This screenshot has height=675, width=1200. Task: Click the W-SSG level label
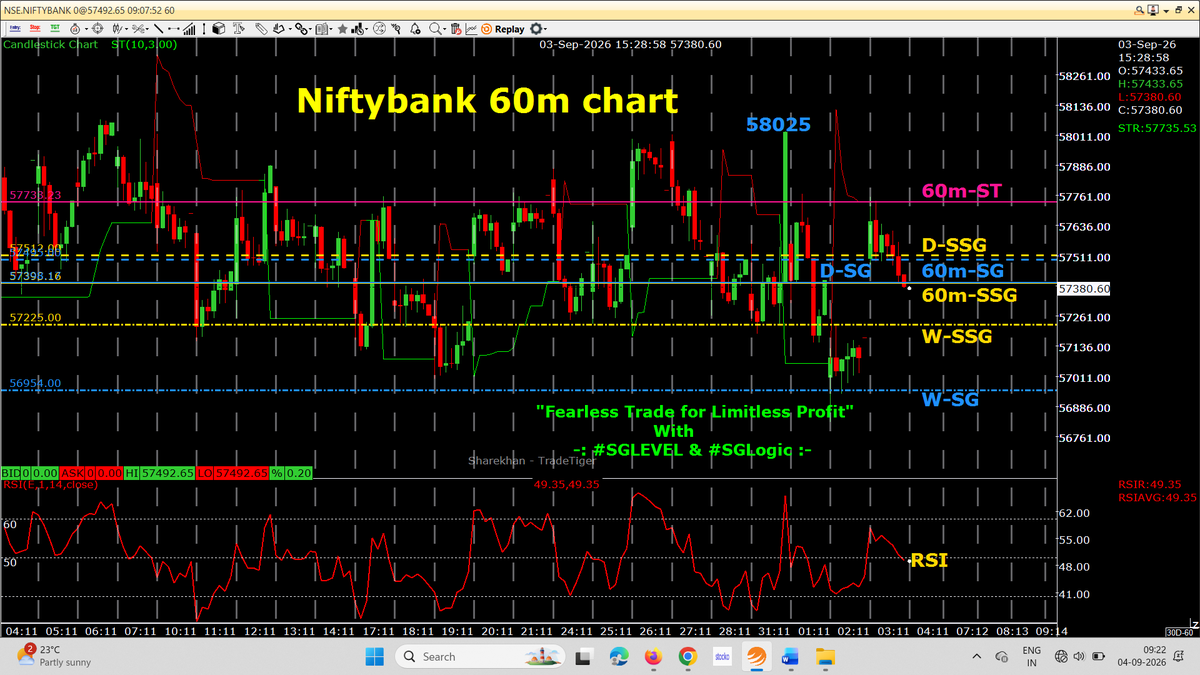(x=957, y=337)
